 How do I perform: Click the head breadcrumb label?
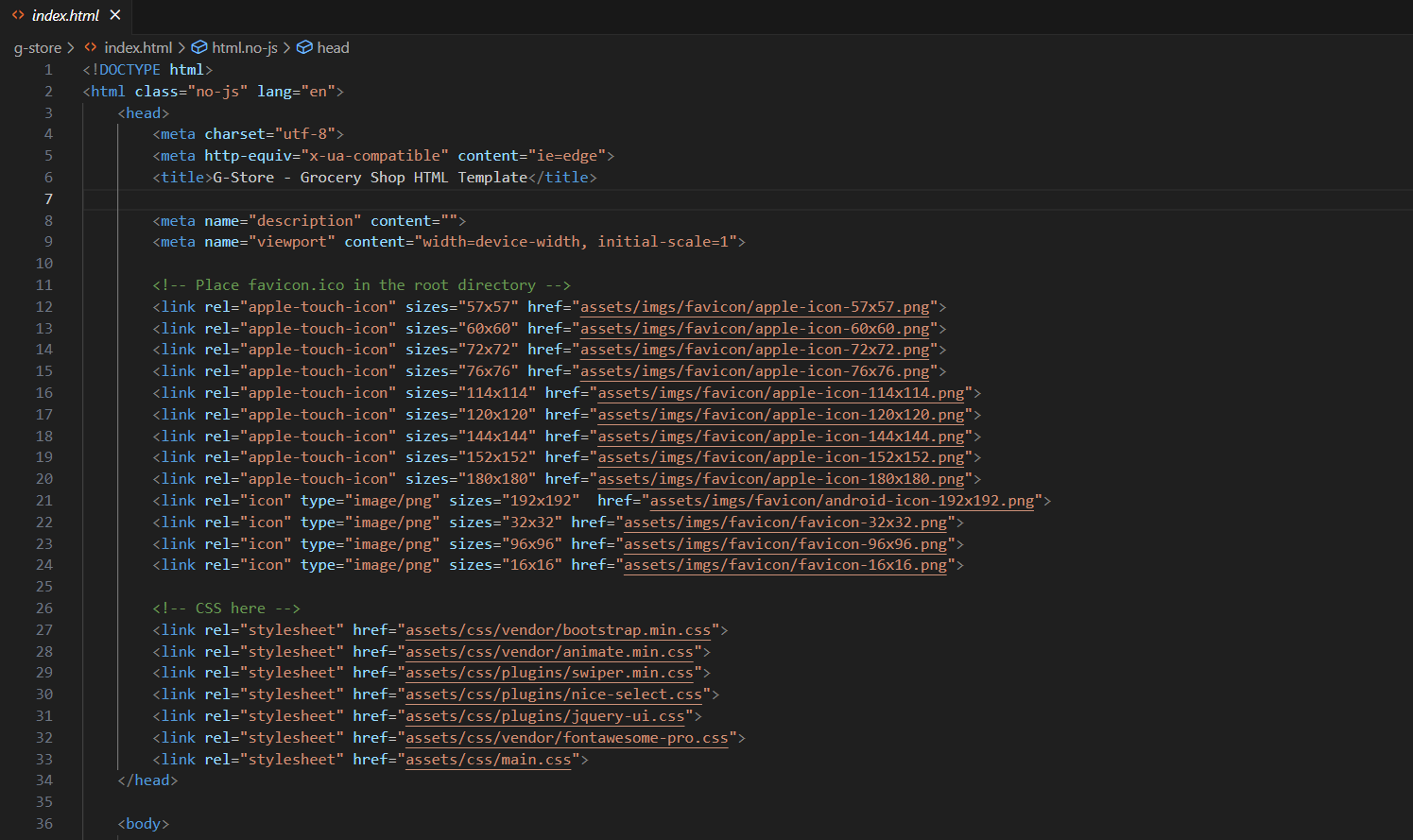[333, 47]
